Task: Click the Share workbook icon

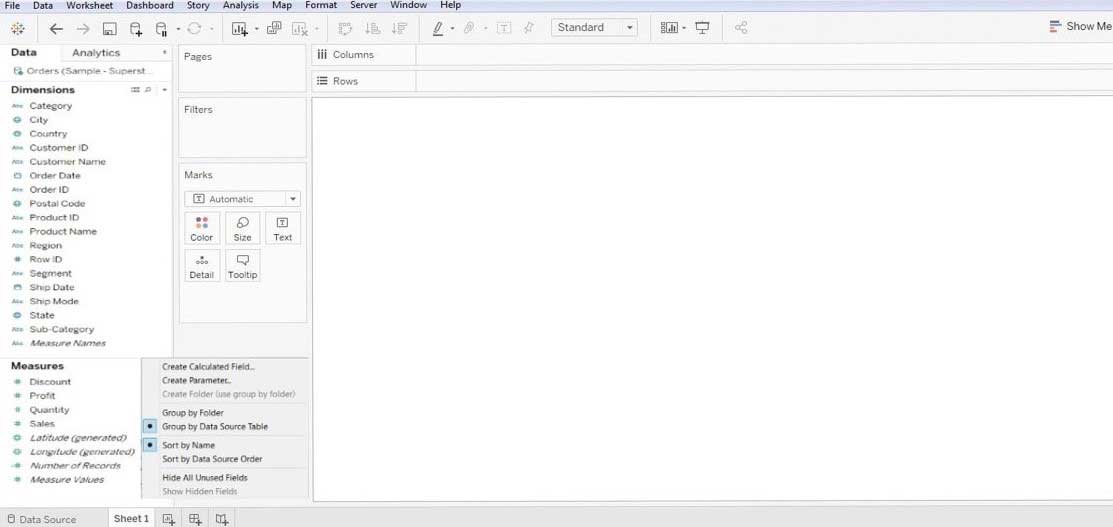Action: click(741, 28)
